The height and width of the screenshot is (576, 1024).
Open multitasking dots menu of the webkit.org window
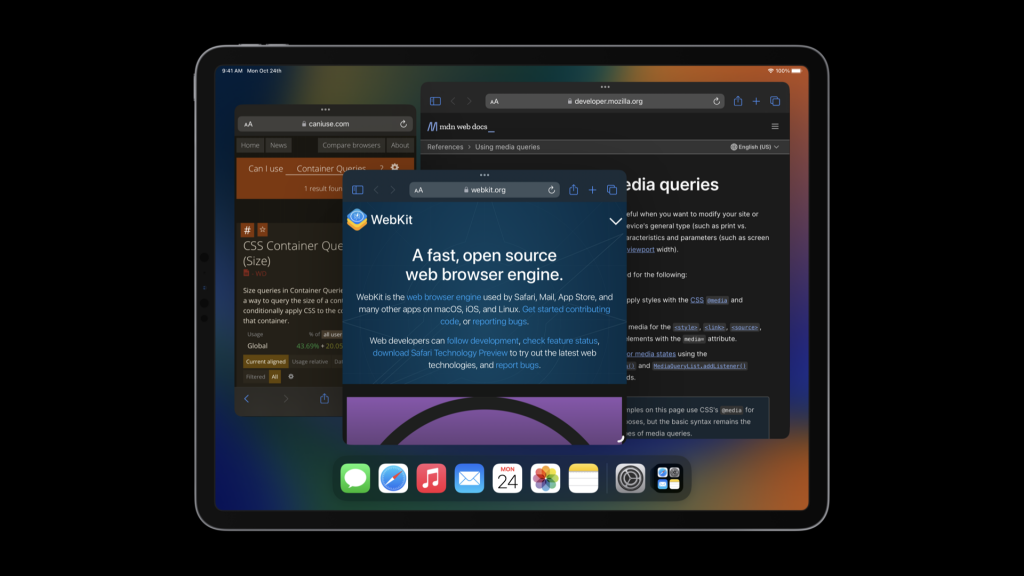click(485, 175)
